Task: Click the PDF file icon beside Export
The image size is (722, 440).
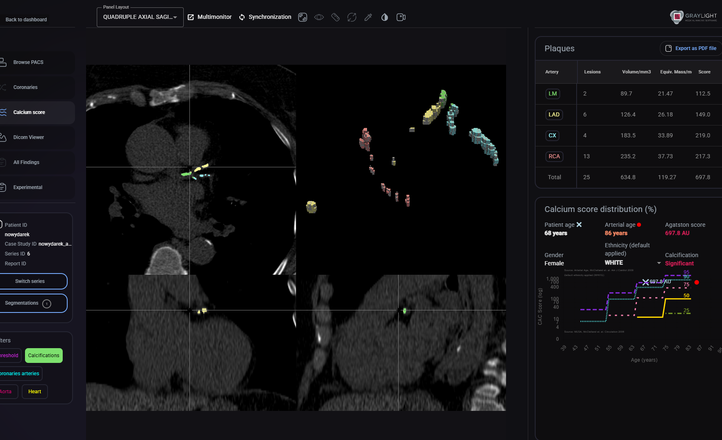Action: 668,48
